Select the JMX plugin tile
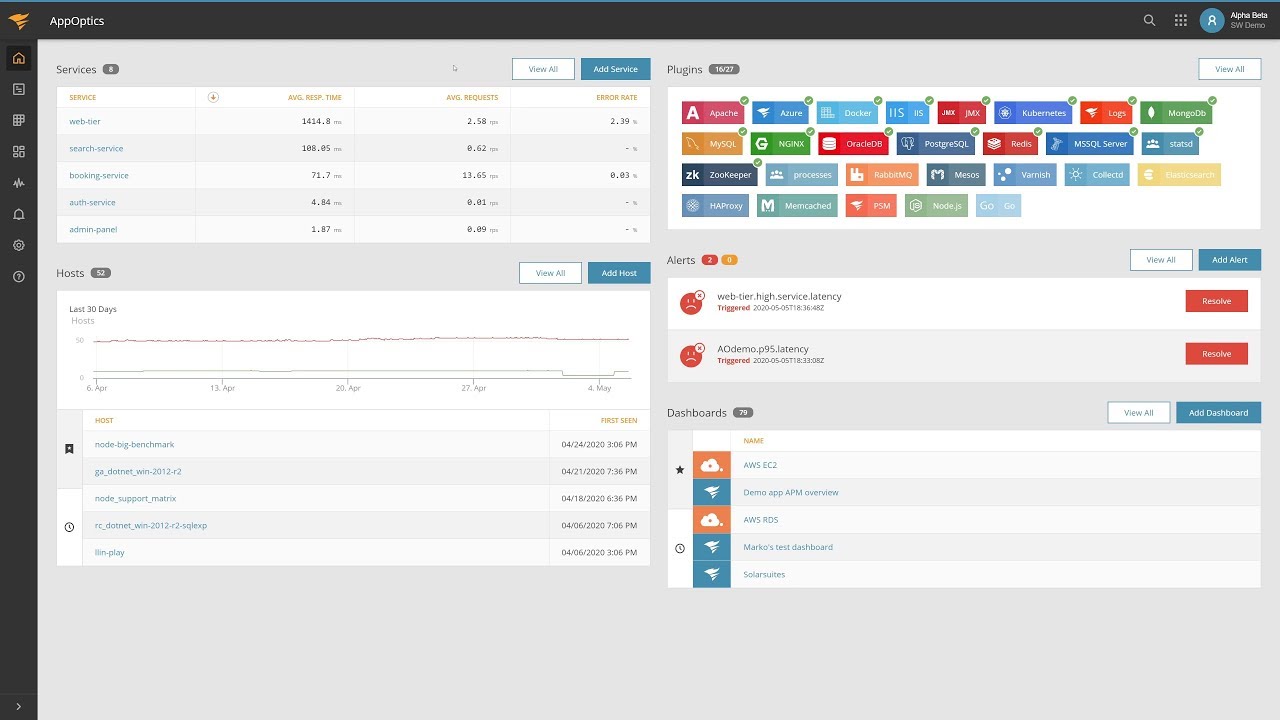1280x720 pixels. click(x=962, y=113)
